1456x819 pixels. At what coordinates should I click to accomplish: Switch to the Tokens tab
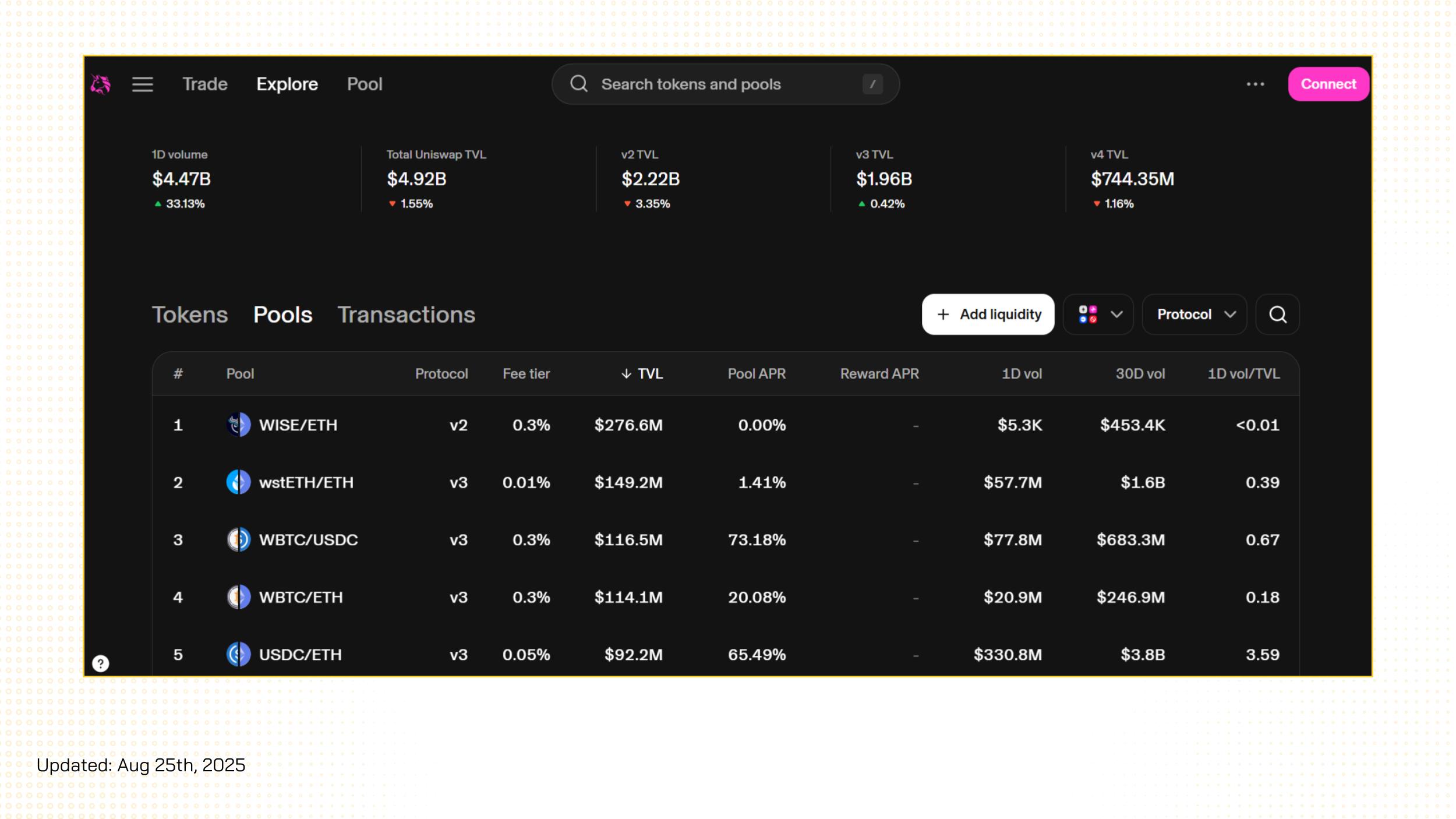click(190, 315)
